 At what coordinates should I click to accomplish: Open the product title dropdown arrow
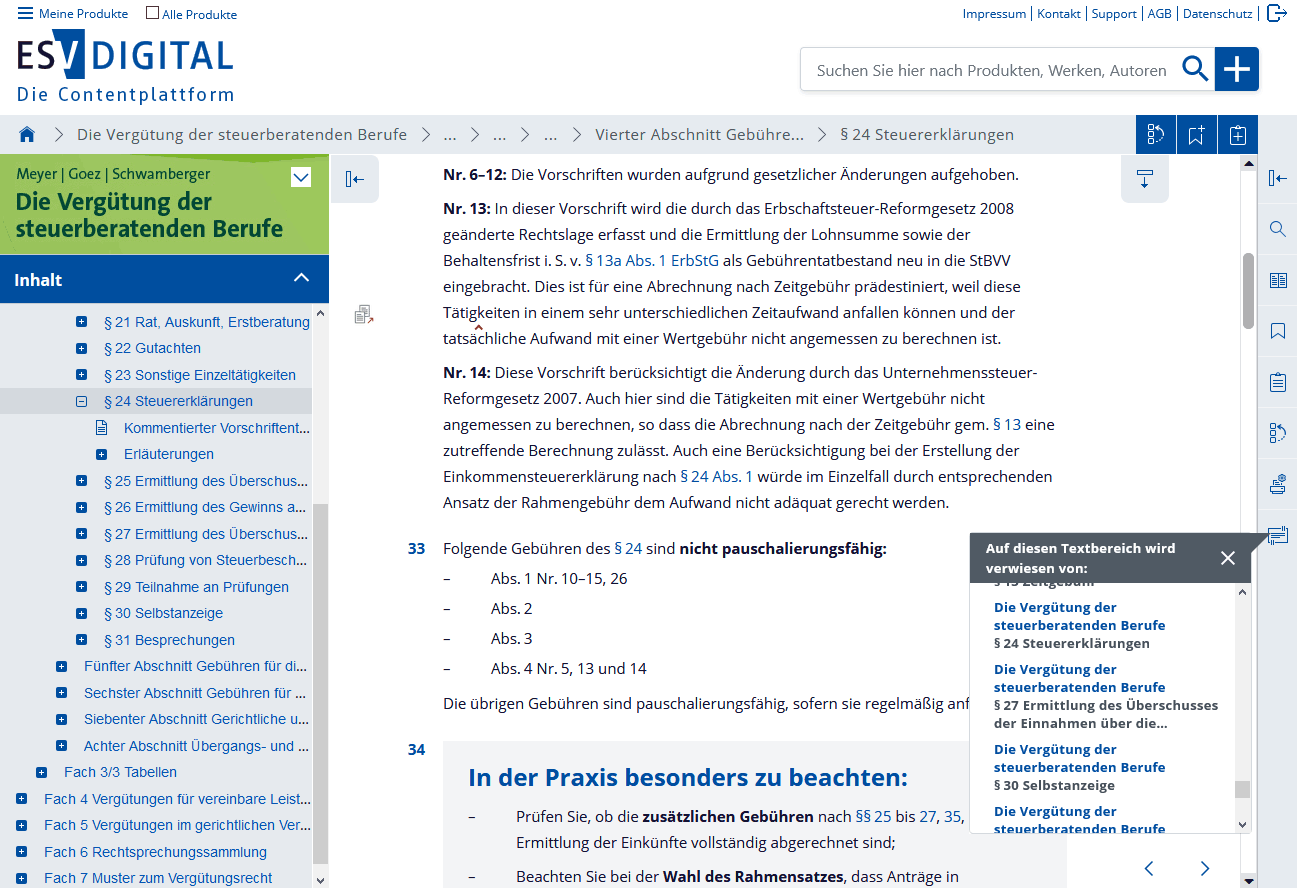pyautogui.click(x=300, y=178)
